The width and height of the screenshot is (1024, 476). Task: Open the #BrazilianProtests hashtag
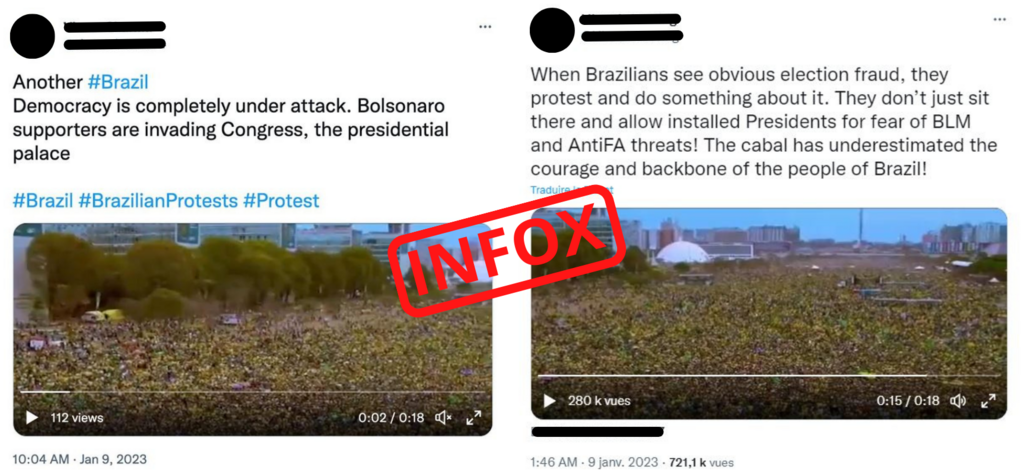pos(157,200)
